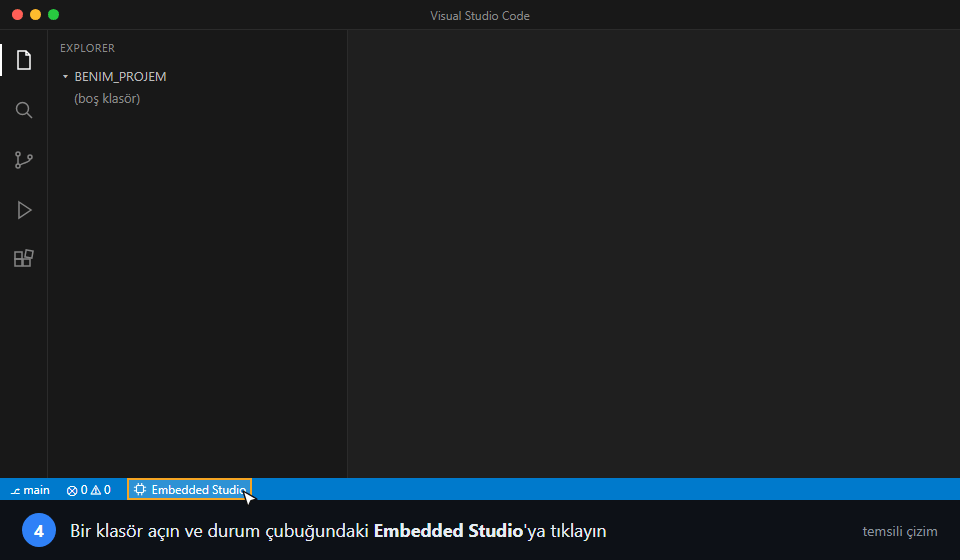The width and height of the screenshot is (960, 560).
Task: Open the Search view icon
Action: pos(24,110)
